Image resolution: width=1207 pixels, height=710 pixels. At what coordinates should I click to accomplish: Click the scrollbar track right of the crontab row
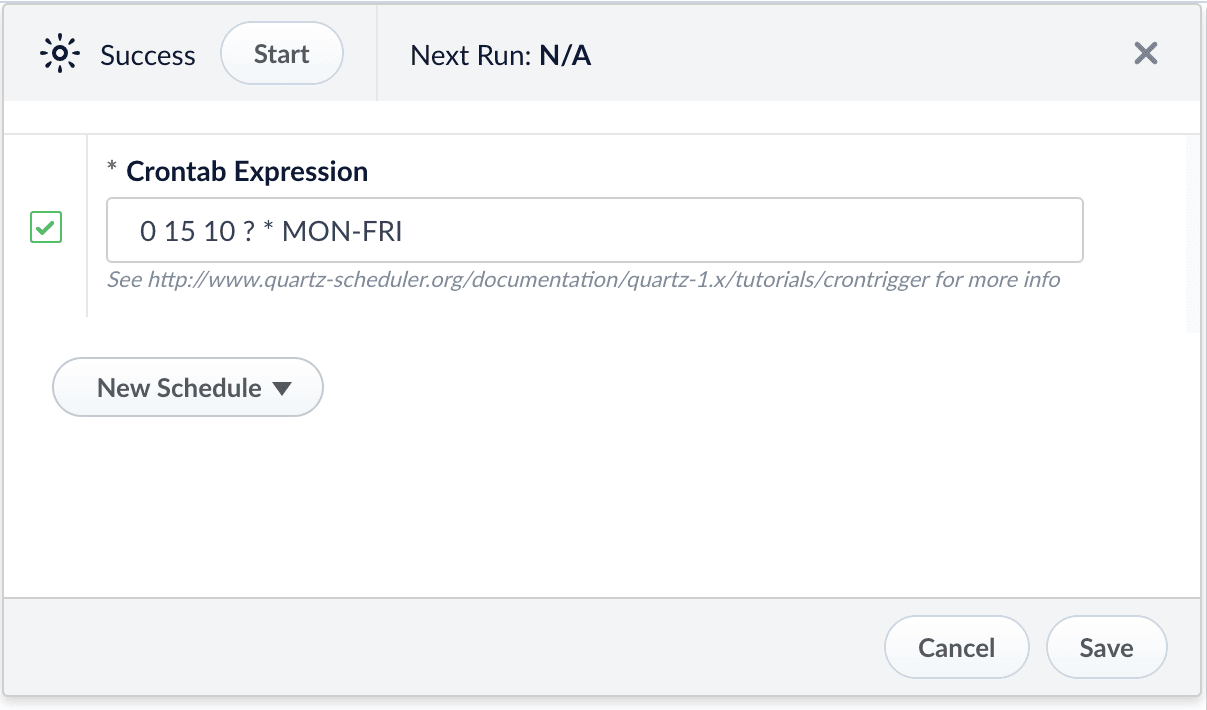click(1192, 232)
